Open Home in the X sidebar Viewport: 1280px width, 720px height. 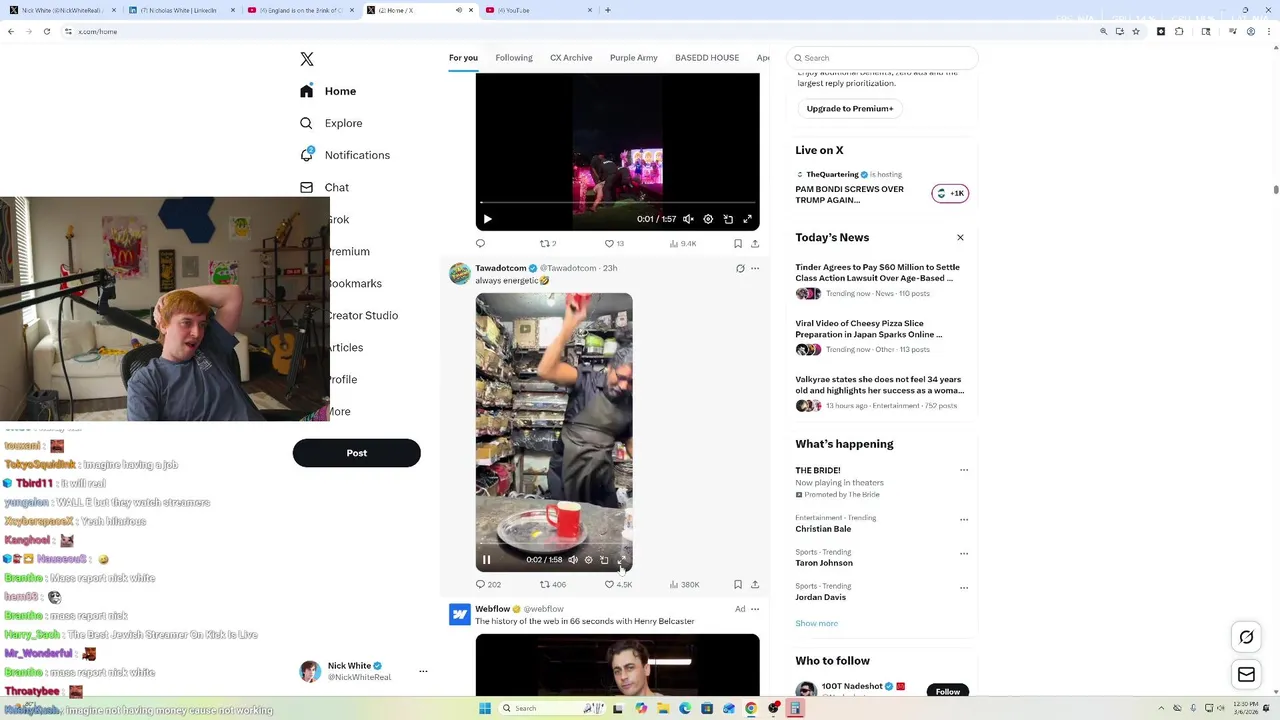328,91
